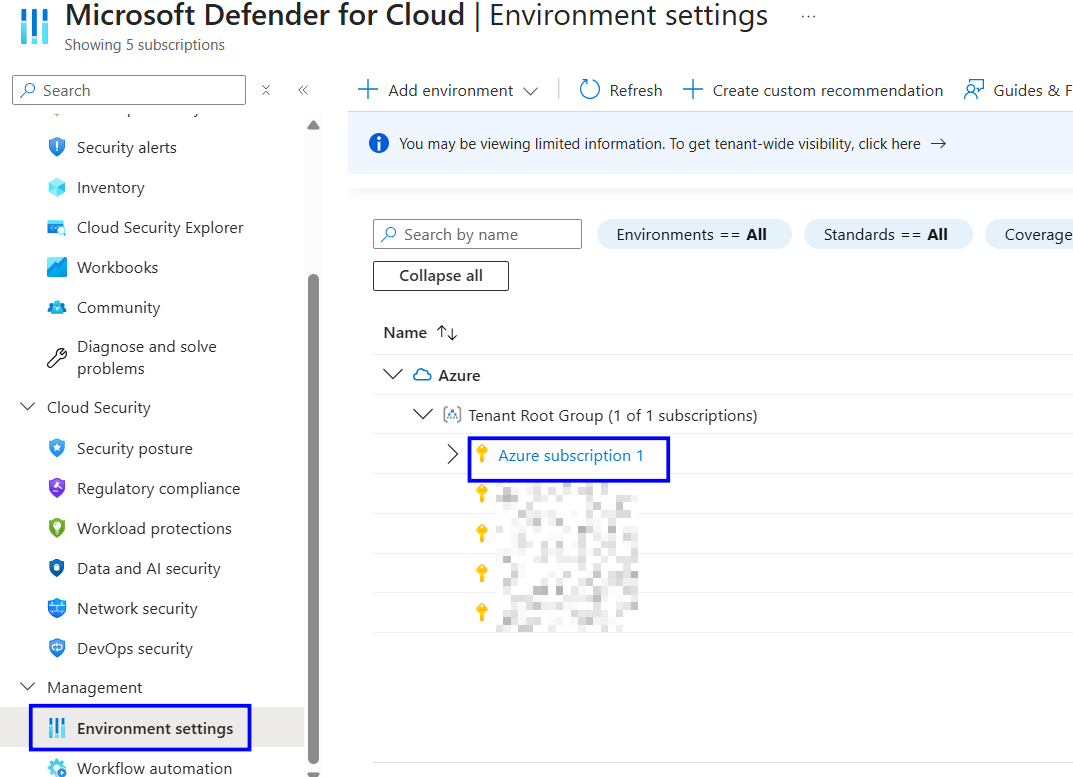
Task: Open the Add environment dropdown arrow
Action: coord(530,91)
